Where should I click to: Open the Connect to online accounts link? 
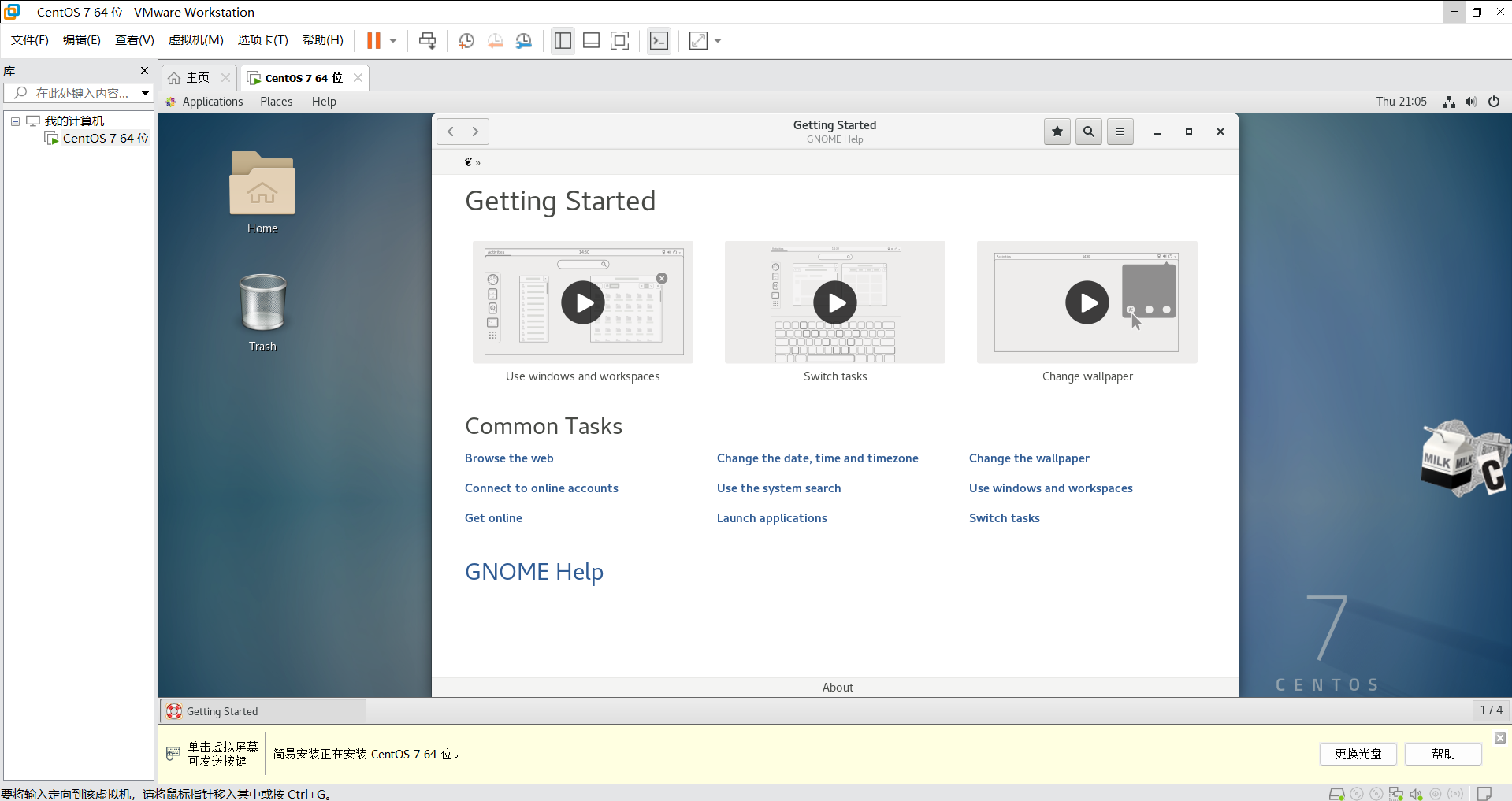click(541, 488)
